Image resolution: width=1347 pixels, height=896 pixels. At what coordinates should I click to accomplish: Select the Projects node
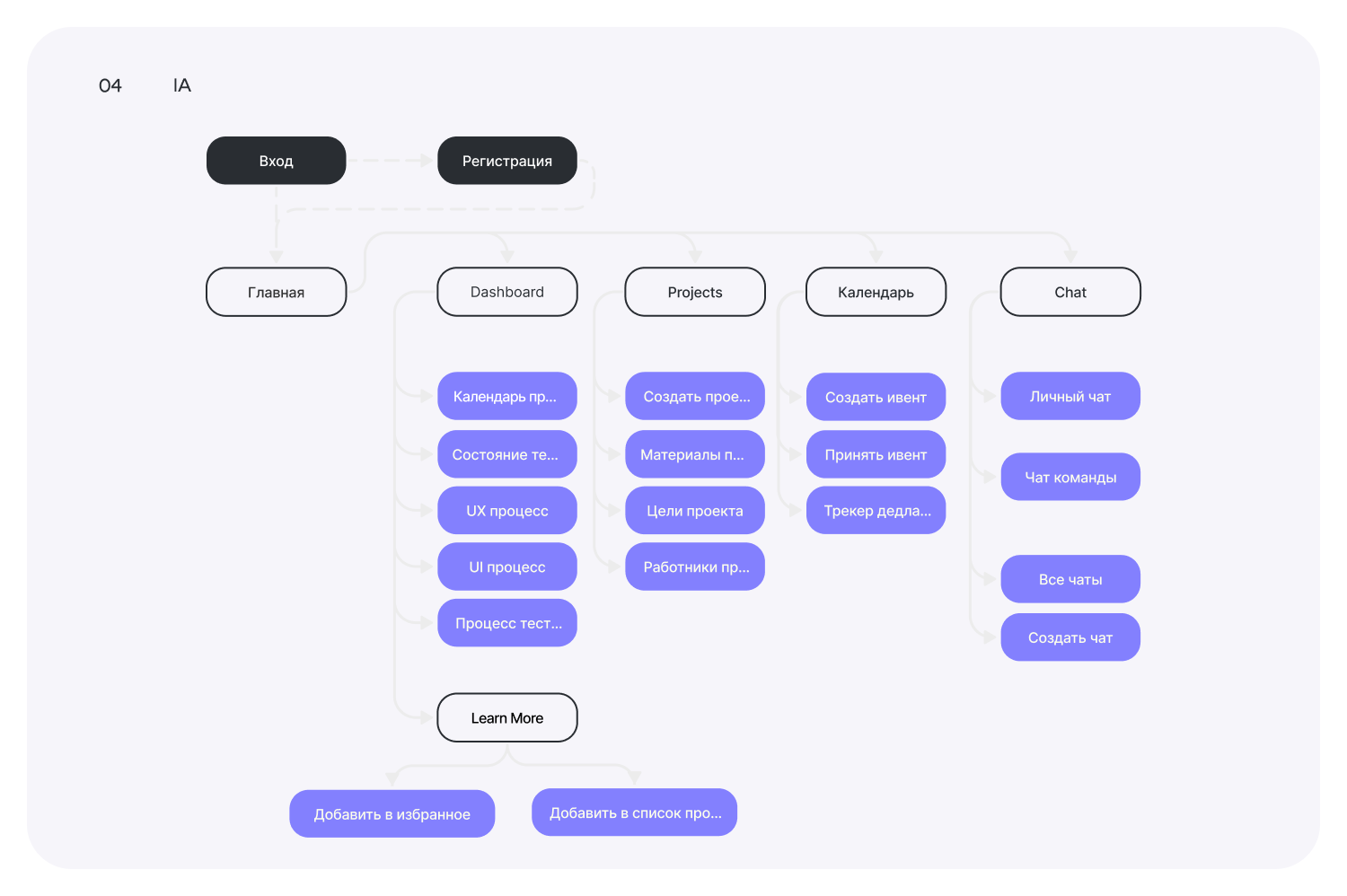point(694,292)
